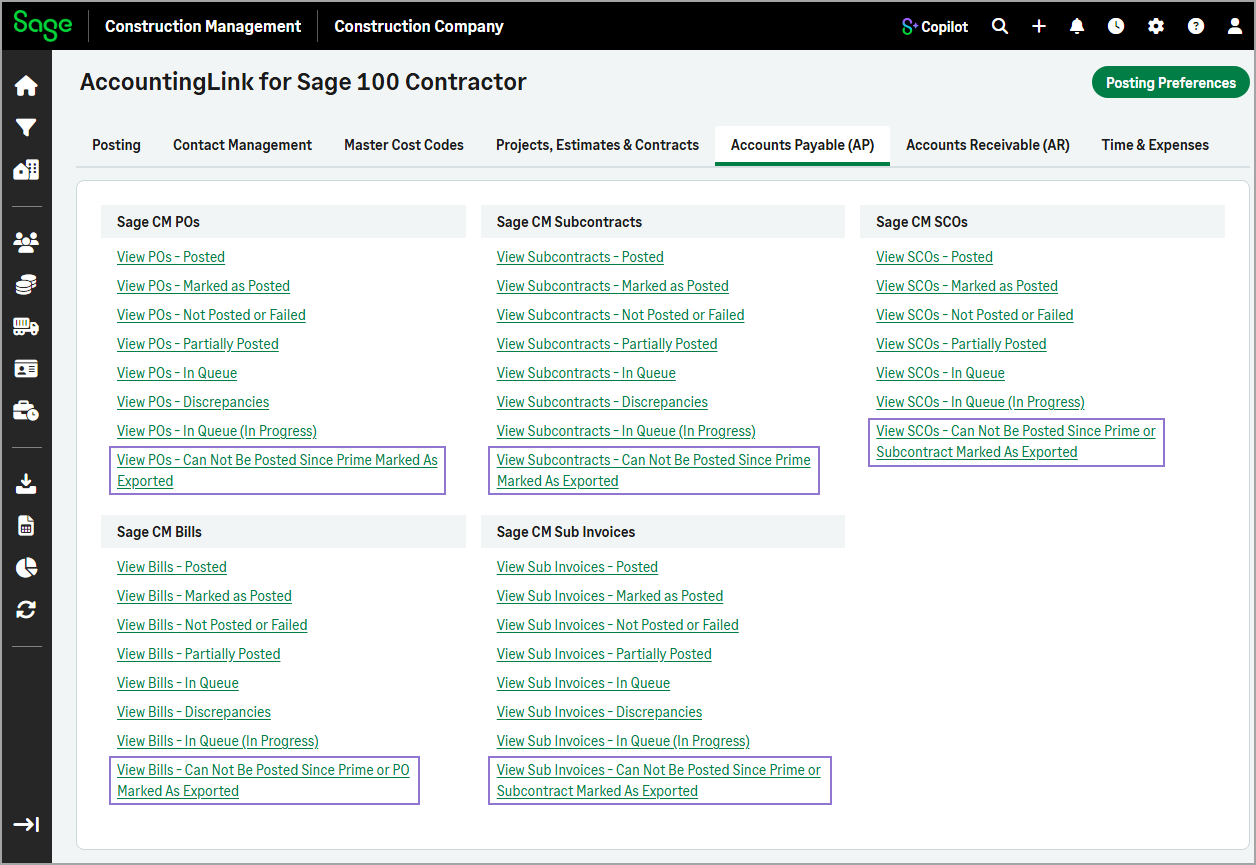Open View Sub Invoices - Posted link

coord(577,567)
